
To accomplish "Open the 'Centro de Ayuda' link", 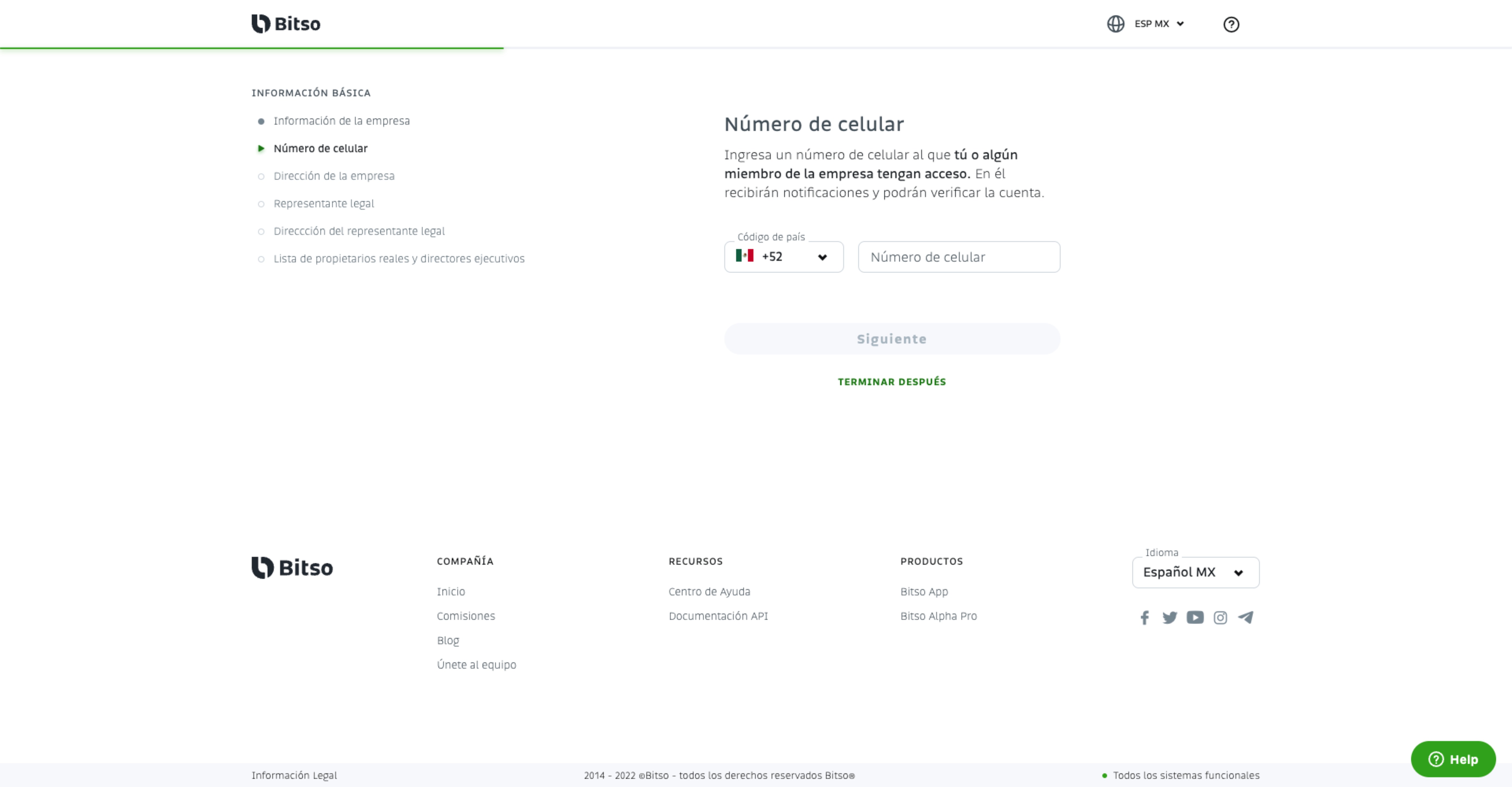I will tap(709, 591).
